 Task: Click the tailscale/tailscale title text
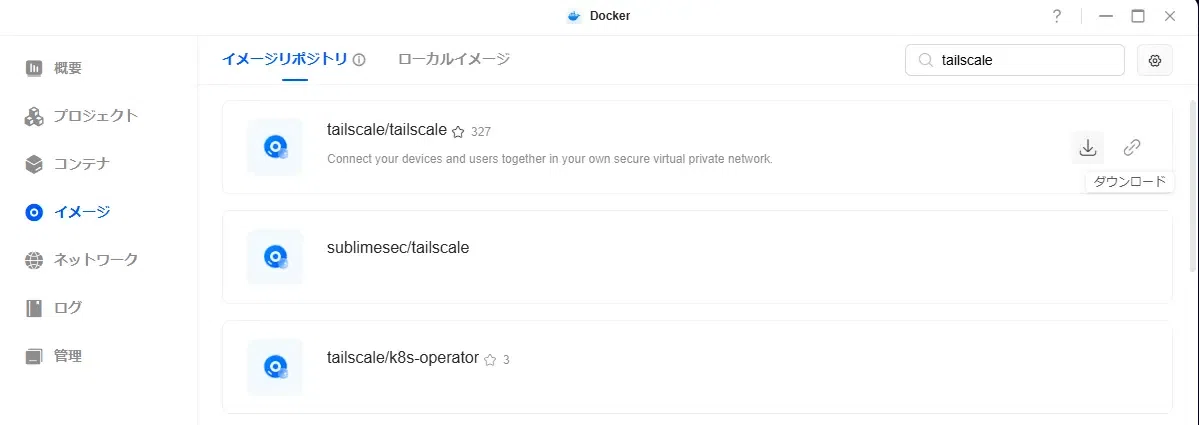coord(386,130)
